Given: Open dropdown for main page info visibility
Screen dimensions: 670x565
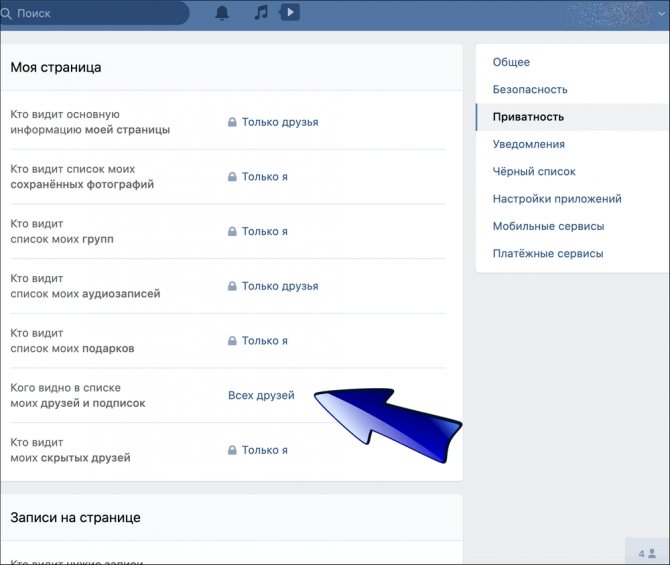Looking at the screenshot, I should click(x=273, y=122).
